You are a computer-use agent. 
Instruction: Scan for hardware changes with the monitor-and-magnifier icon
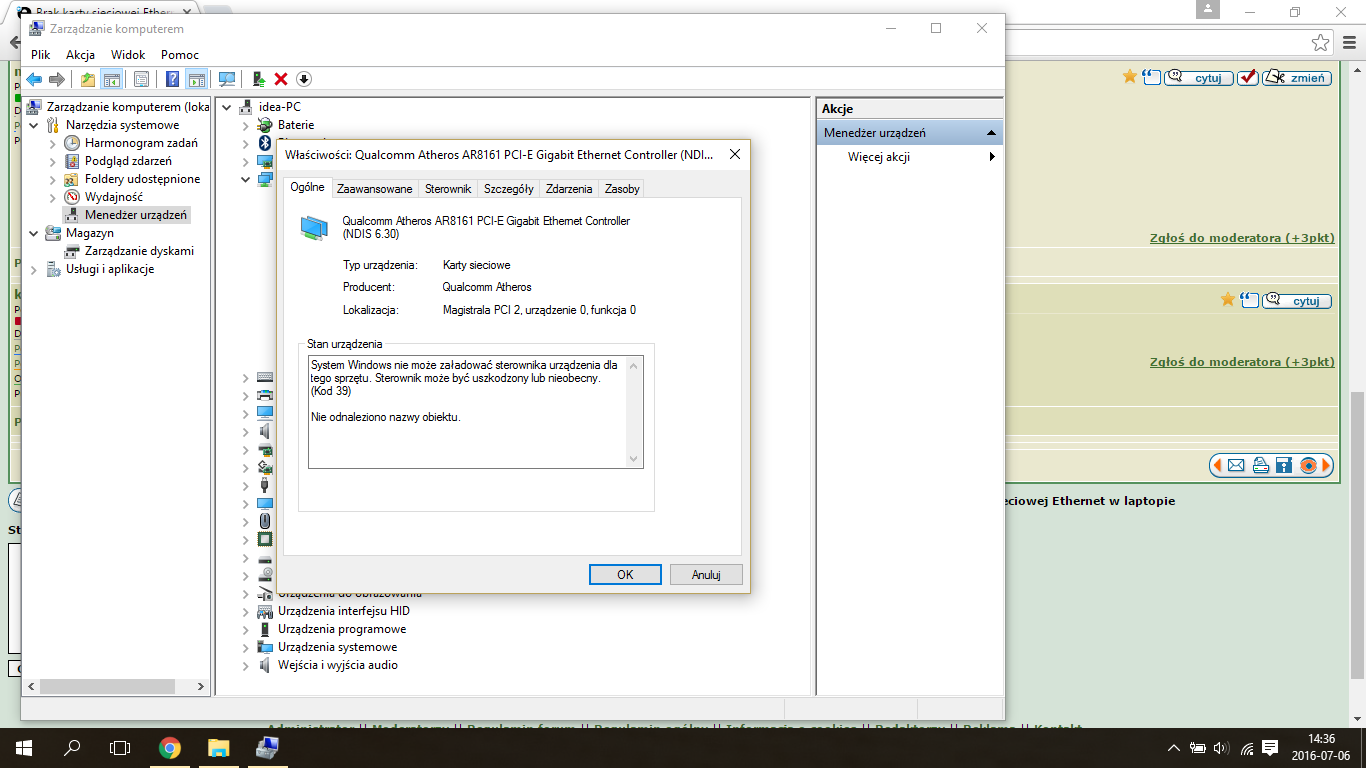(x=227, y=80)
